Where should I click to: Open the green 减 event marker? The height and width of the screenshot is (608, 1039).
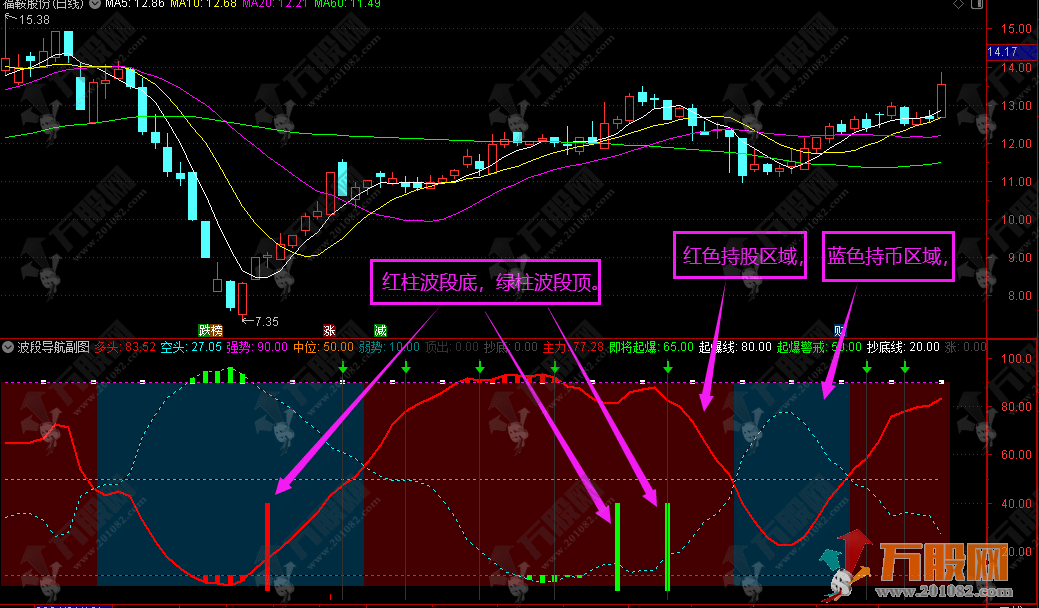pos(380,330)
